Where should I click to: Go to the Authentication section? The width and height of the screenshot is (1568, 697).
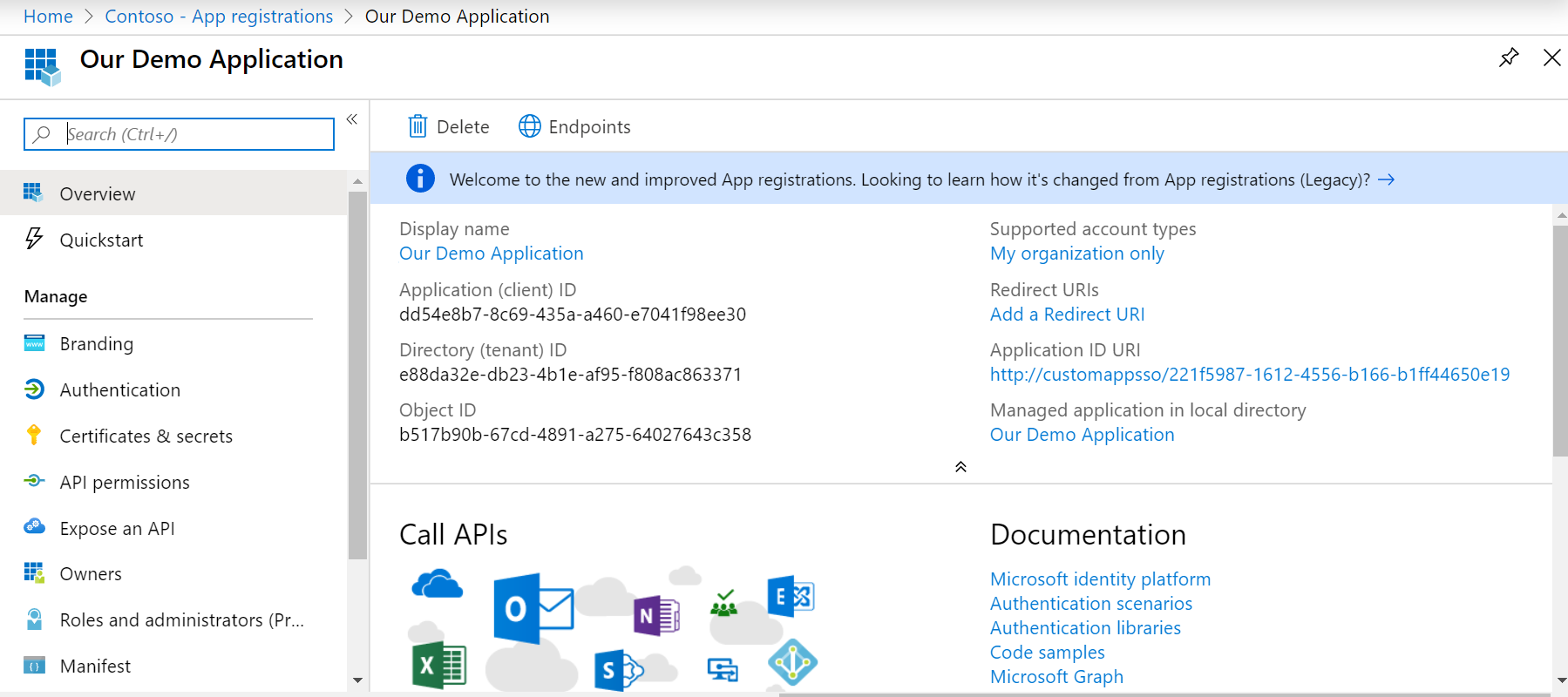click(173, 390)
